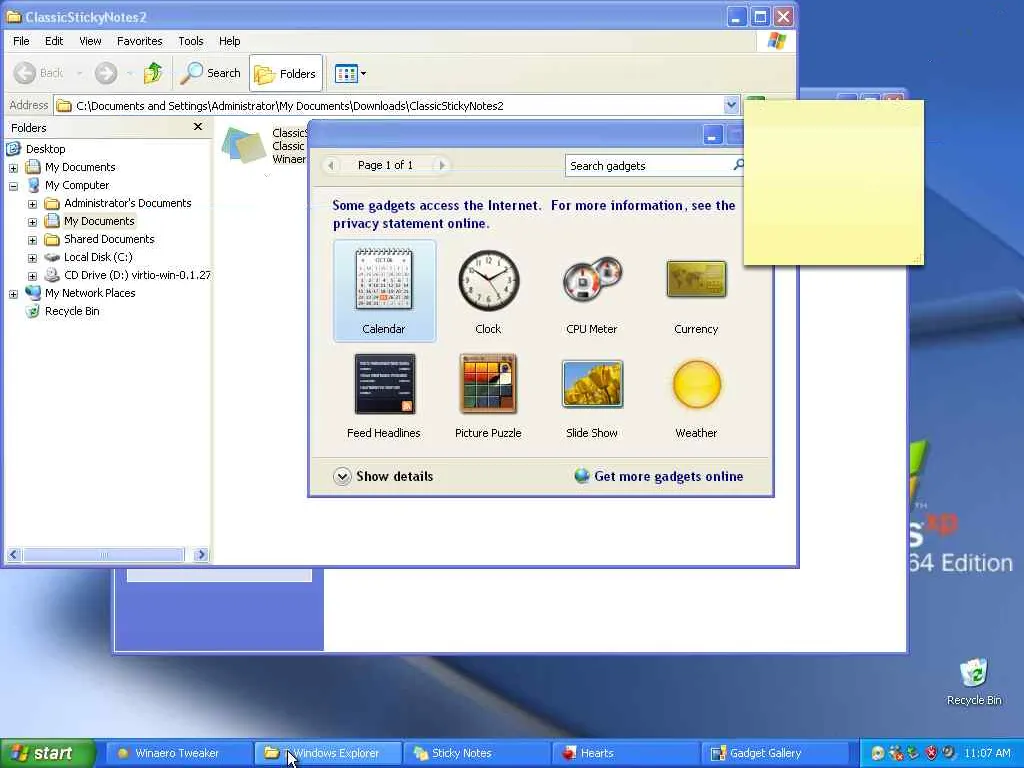Click the yellow sticky note
This screenshot has width=1024, height=768.
833,183
